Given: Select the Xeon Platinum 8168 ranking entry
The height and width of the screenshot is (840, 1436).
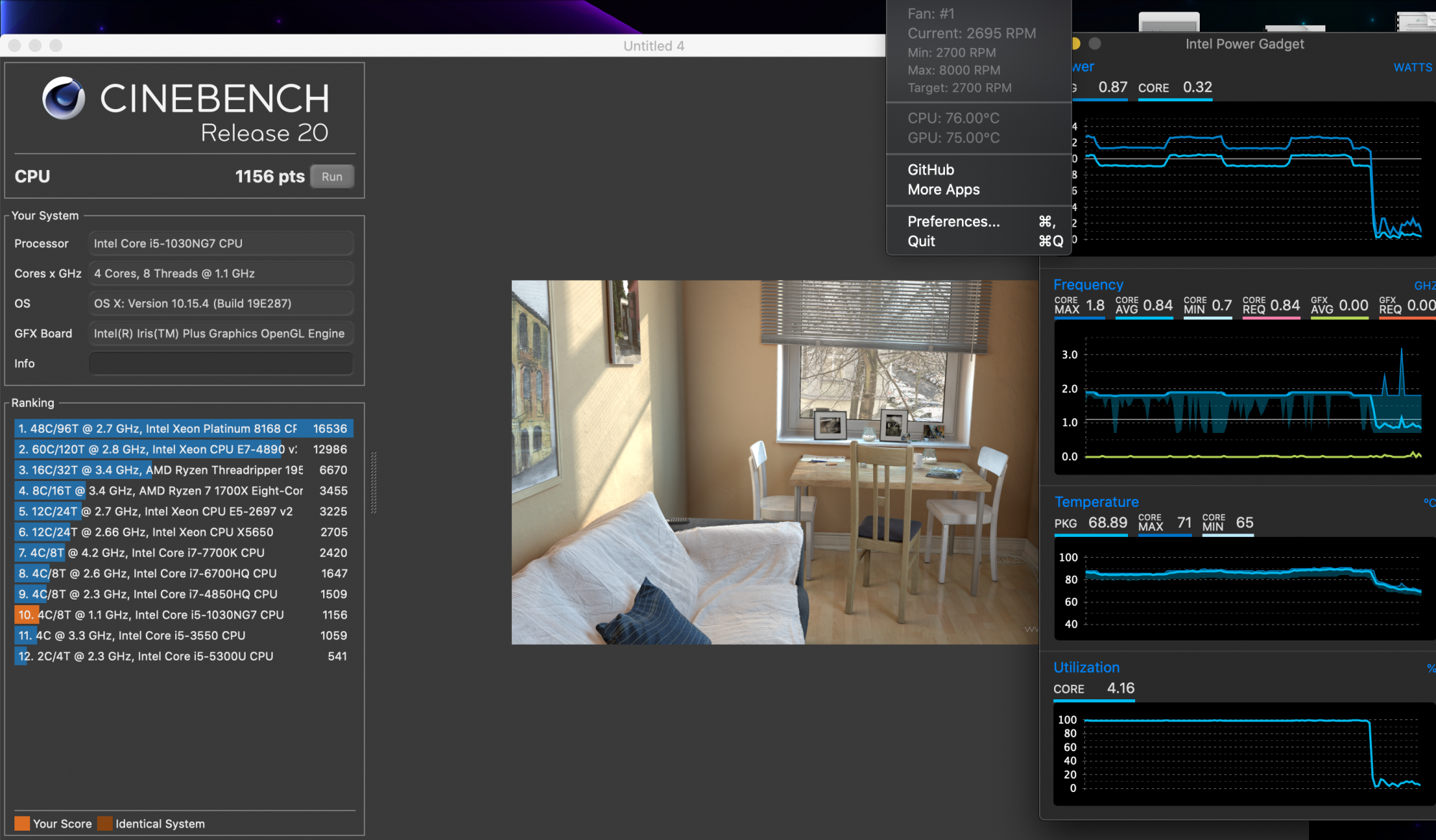Looking at the screenshot, I should pos(183,429).
